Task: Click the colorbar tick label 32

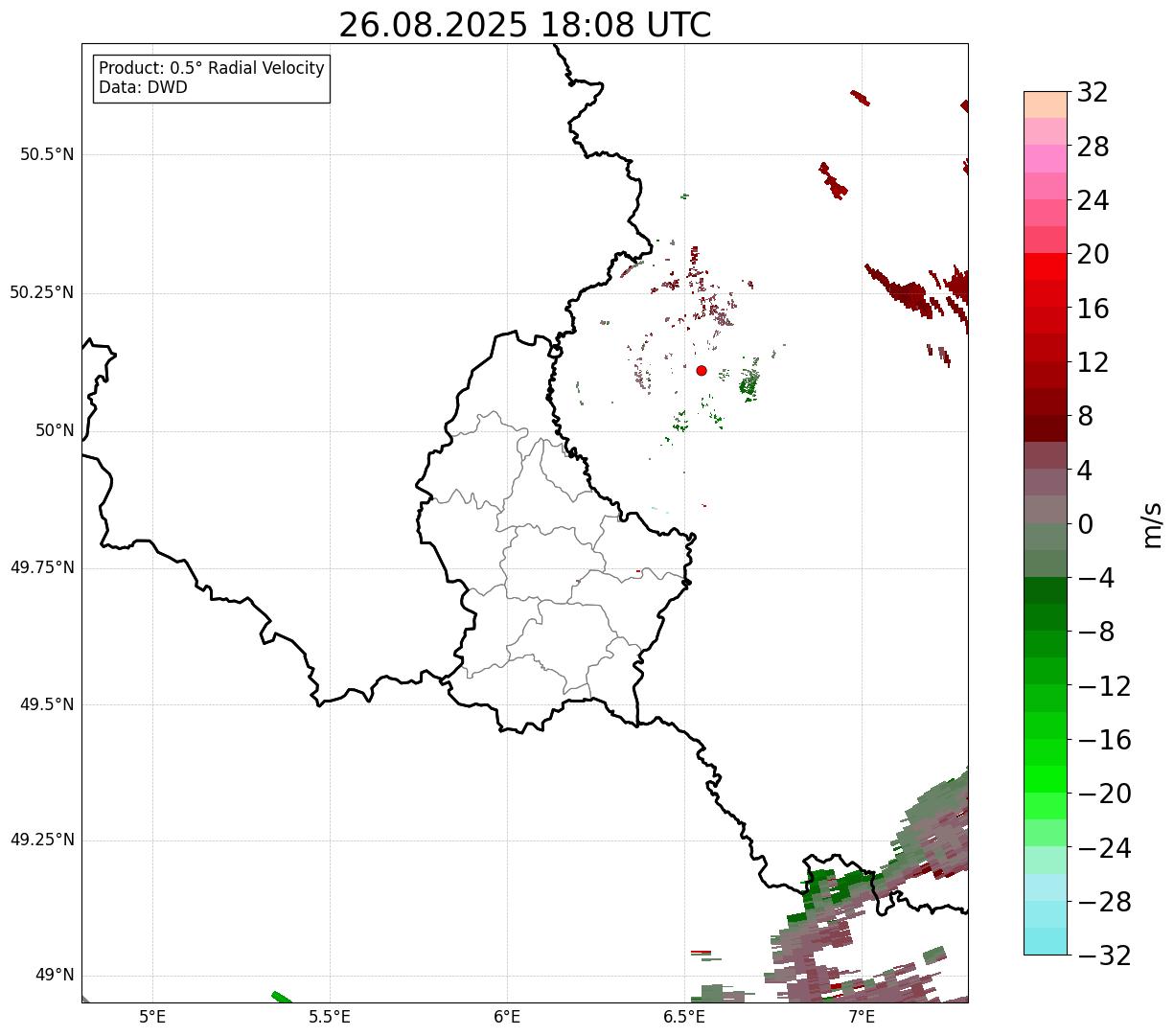Action: point(1093,93)
